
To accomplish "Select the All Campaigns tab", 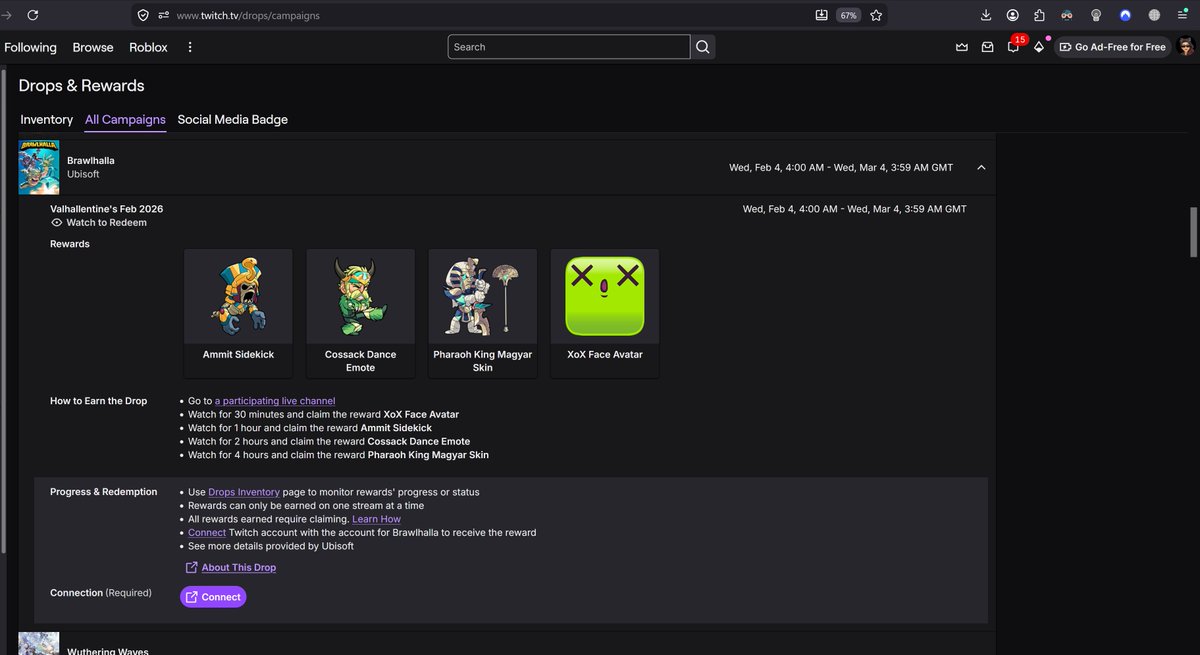I will 125,119.
